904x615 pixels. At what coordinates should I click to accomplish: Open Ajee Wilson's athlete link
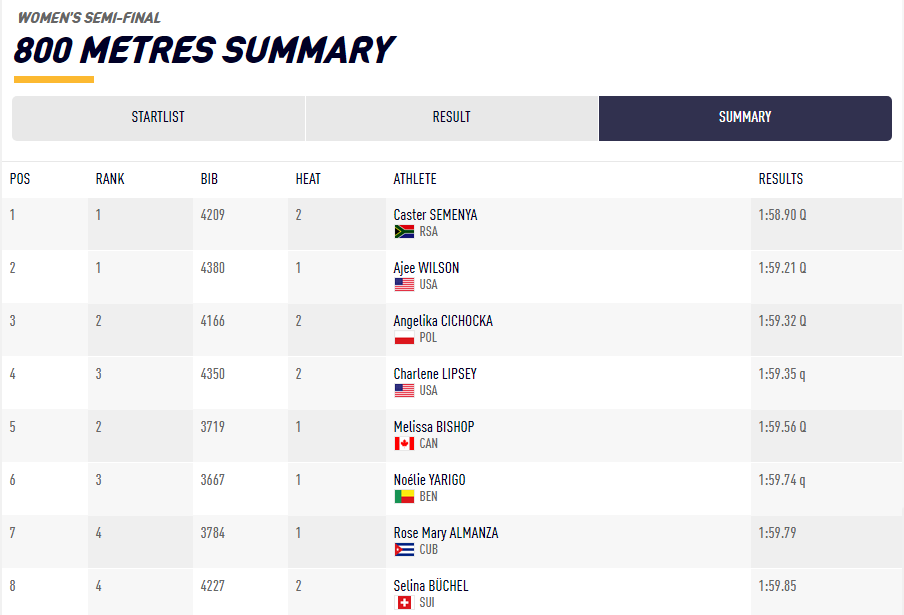426,268
